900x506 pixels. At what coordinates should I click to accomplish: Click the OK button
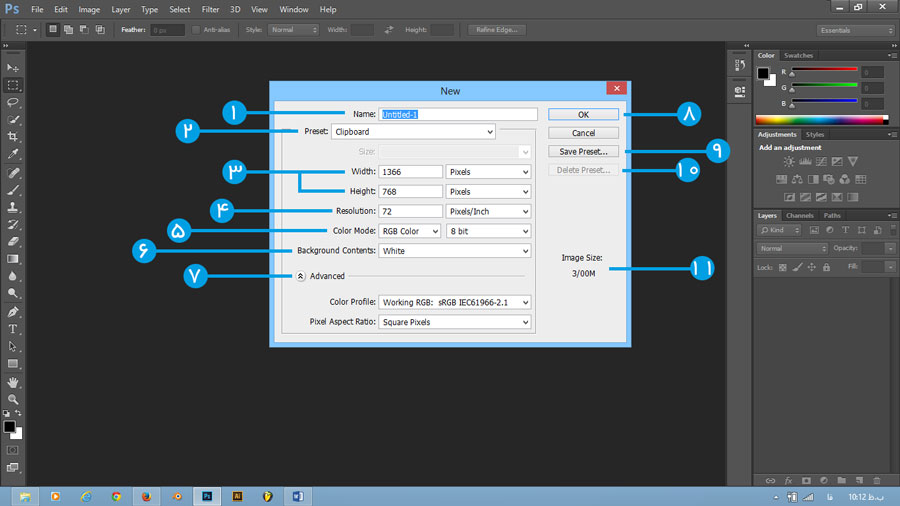(x=583, y=115)
